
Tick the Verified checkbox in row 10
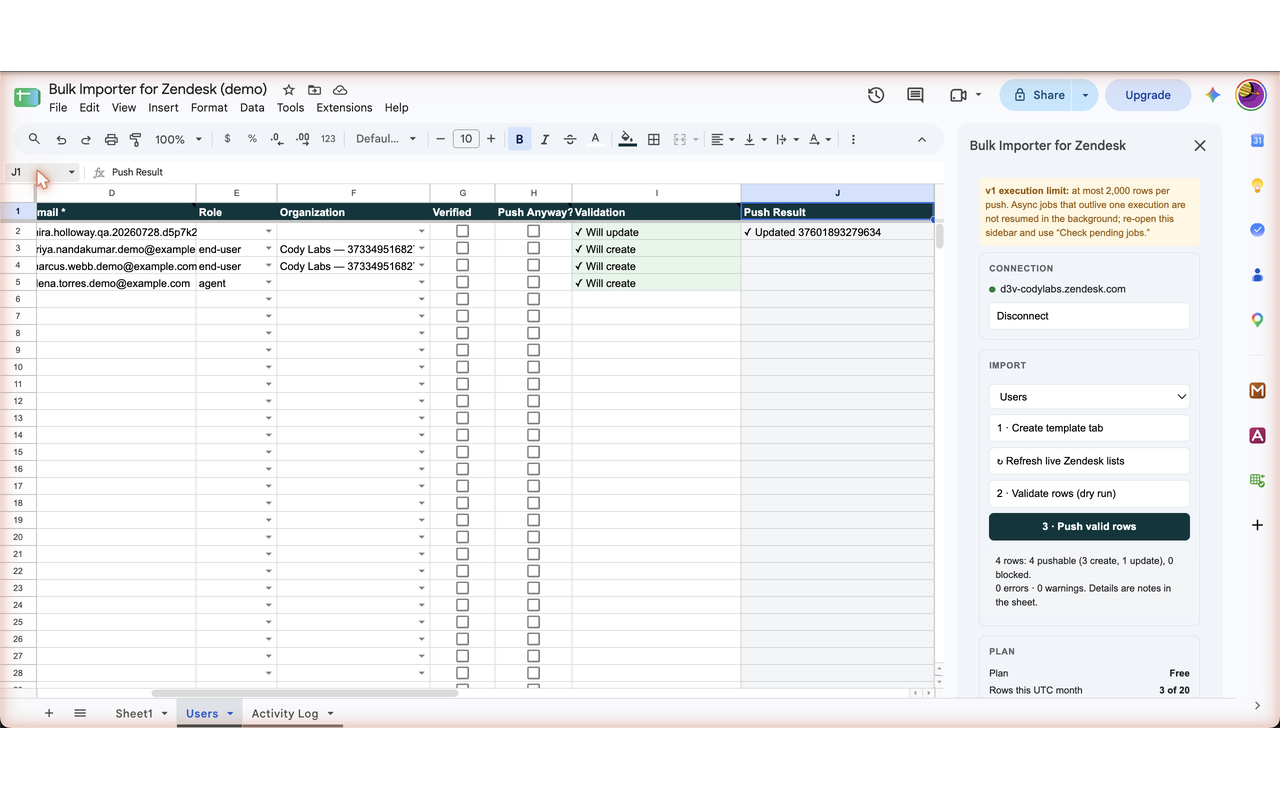[462, 367]
